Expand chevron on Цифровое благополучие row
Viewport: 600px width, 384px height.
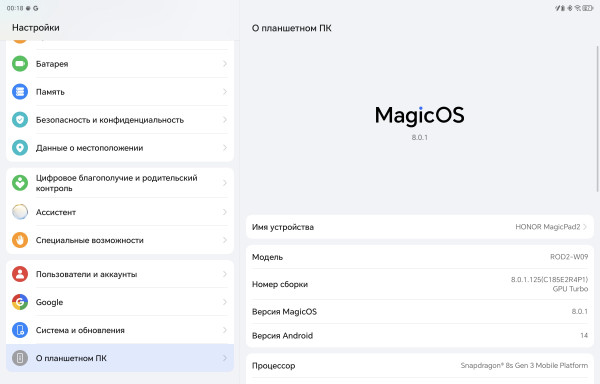pos(225,183)
